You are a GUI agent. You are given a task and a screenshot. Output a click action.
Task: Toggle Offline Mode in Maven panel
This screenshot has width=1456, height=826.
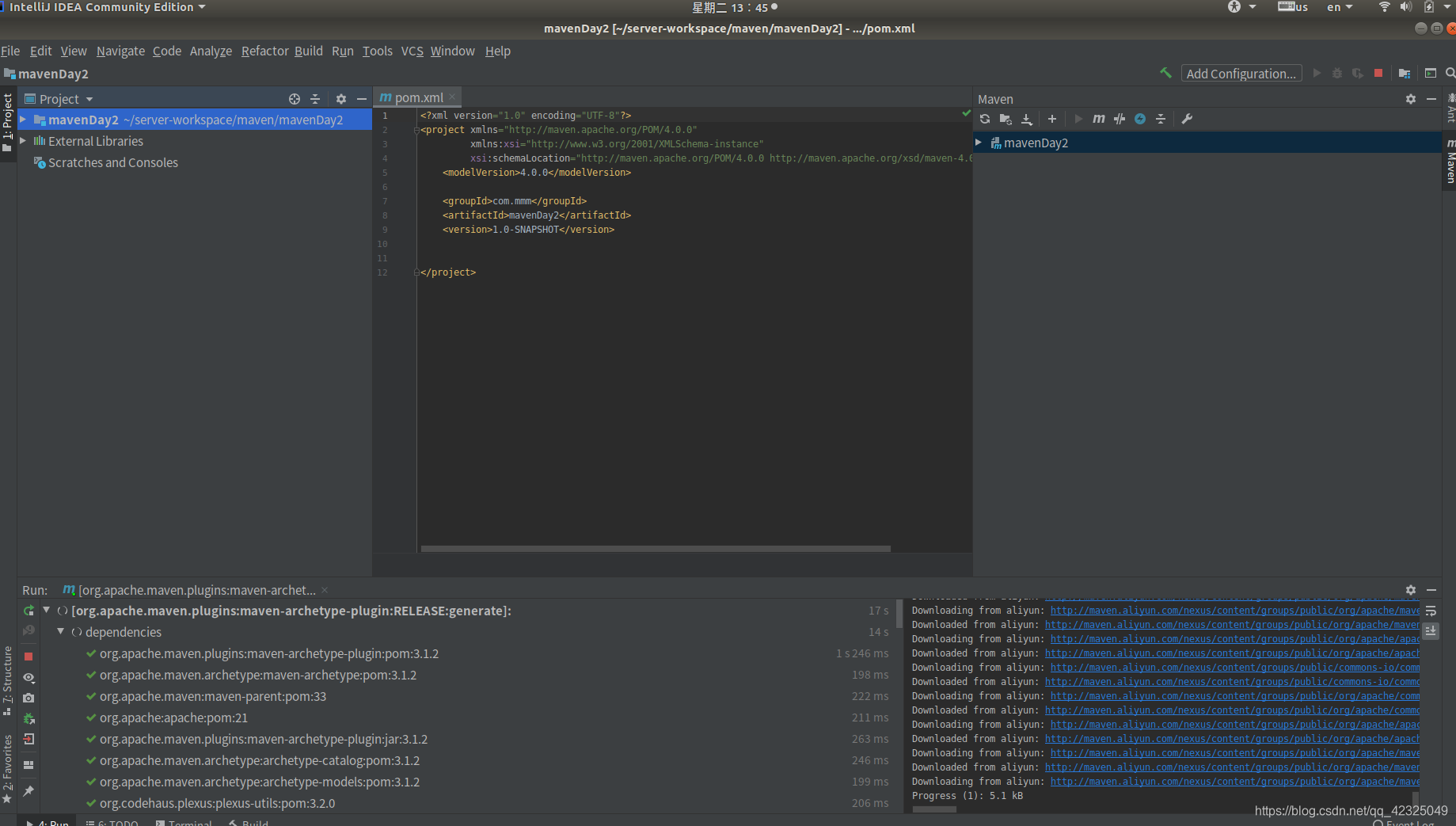1120,119
